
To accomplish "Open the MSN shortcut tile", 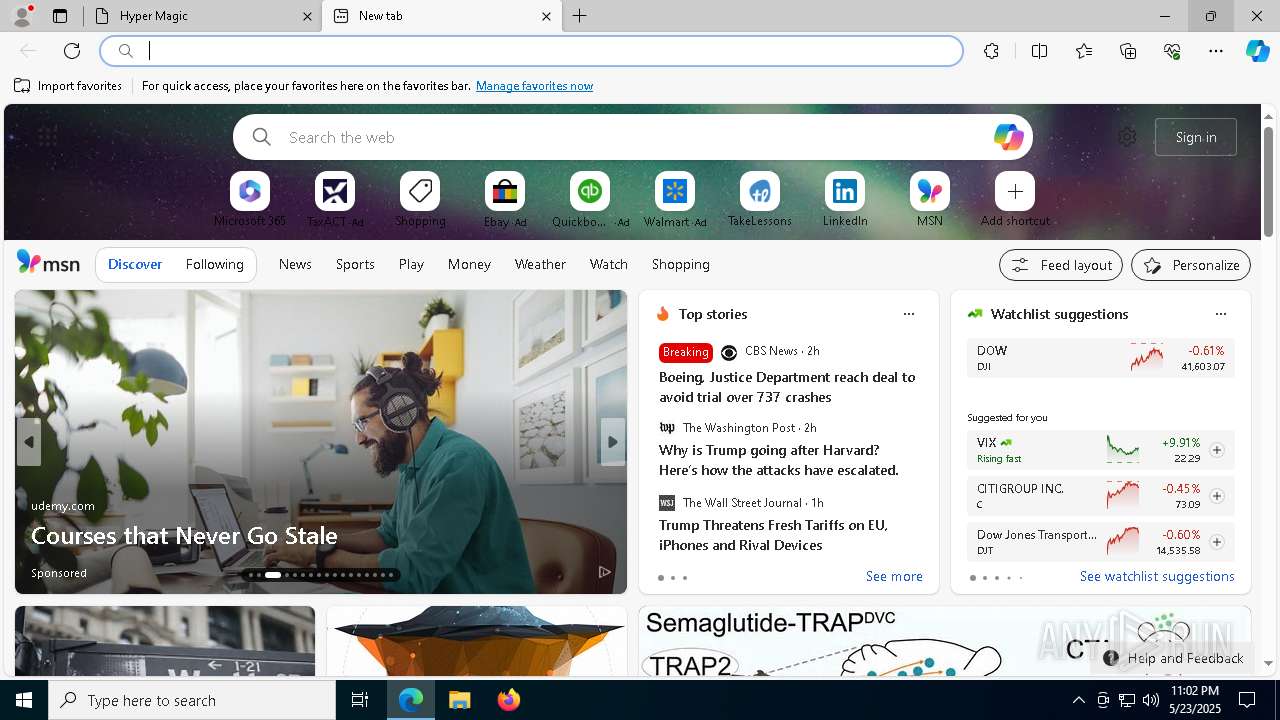I will coord(930,199).
